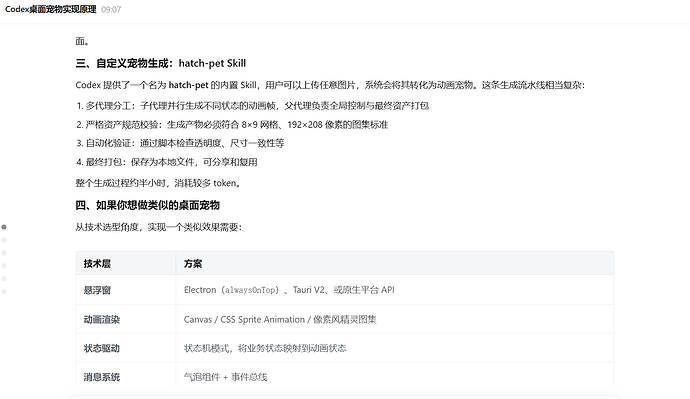Click the paragraph beginning 'Codex 提供了一个名为 hatch-pet'
Viewport: 690px width, 399px height.
[x=330, y=85]
